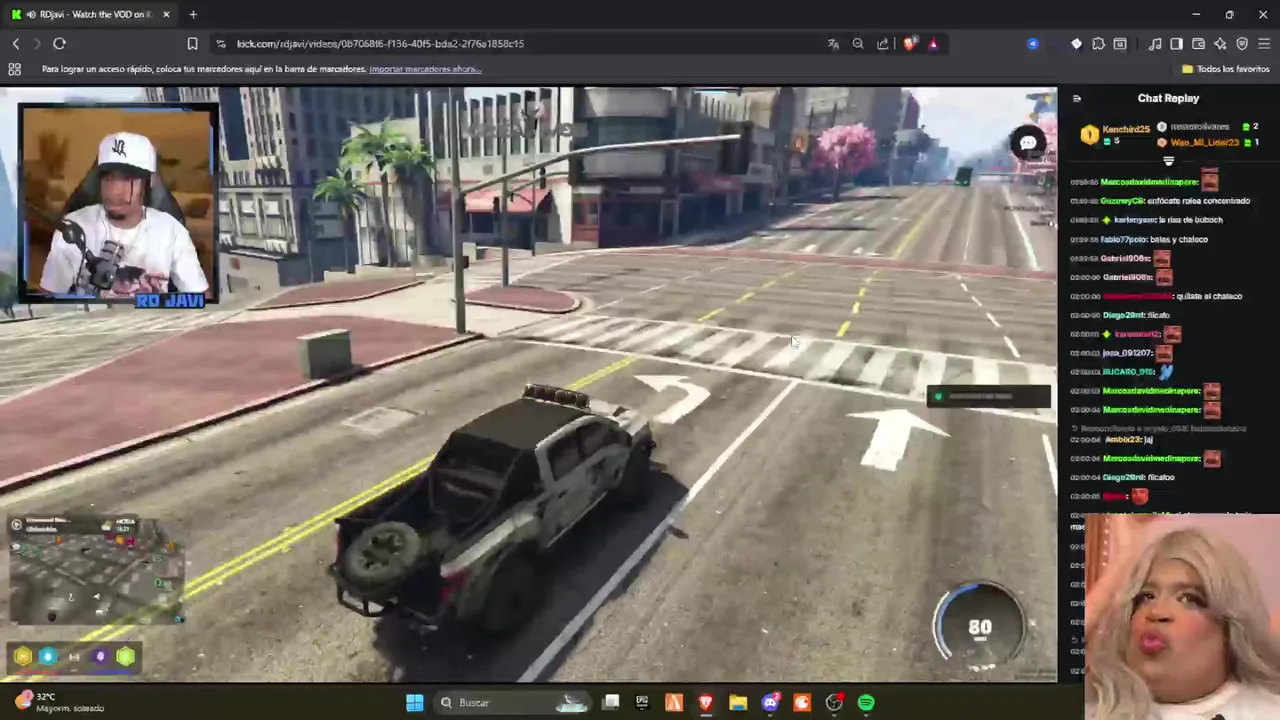Viewport: 1280px width, 720px height.
Task: Share this page via the share icon
Action: (x=883, y=44)
